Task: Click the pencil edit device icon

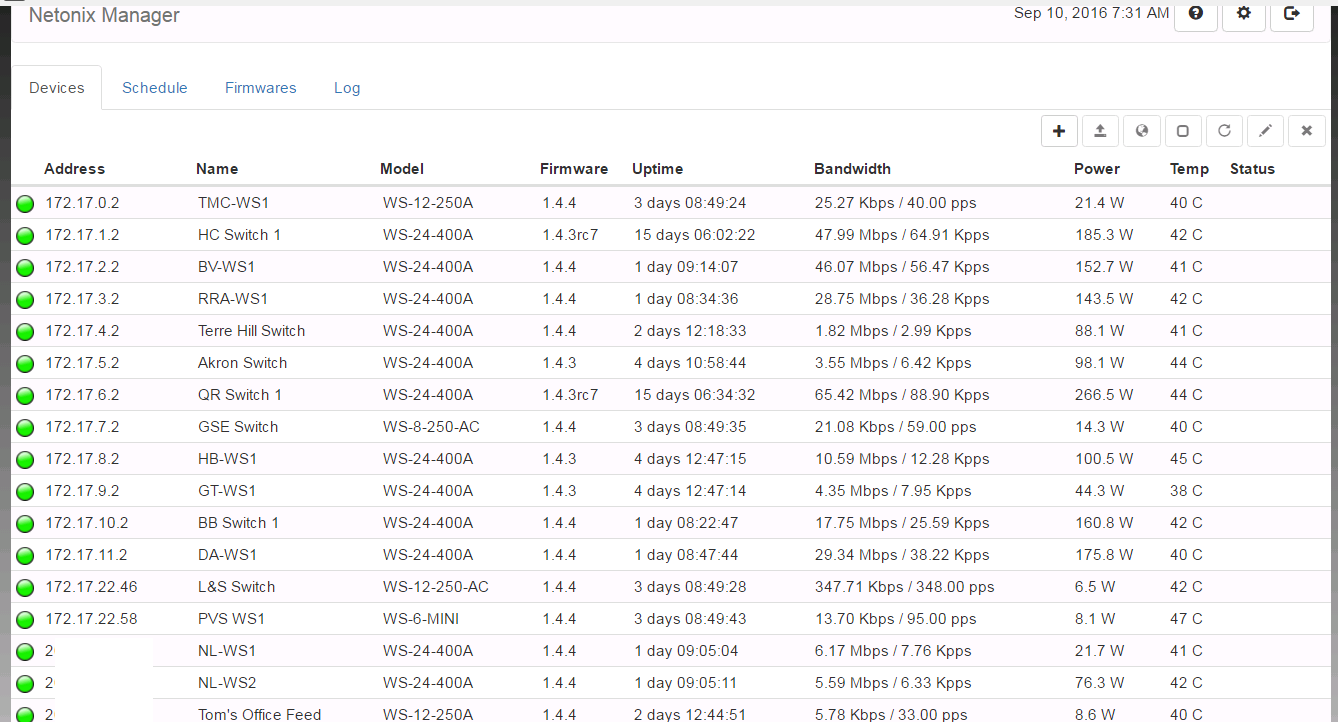Action: click(1265, 131)
